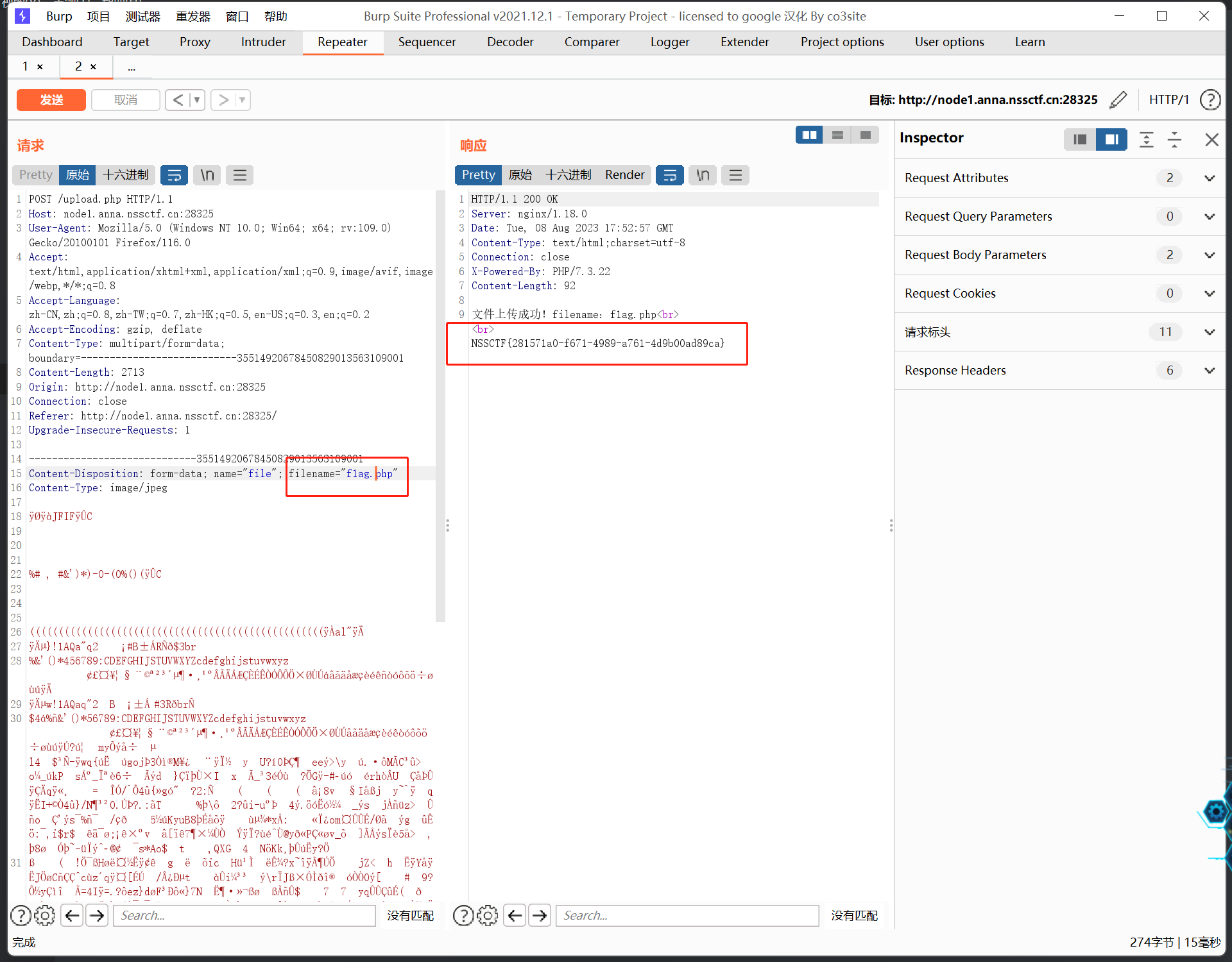Expand Request Attributes inspector section
The image size is (1232, 962).
tap(1210, 178)
